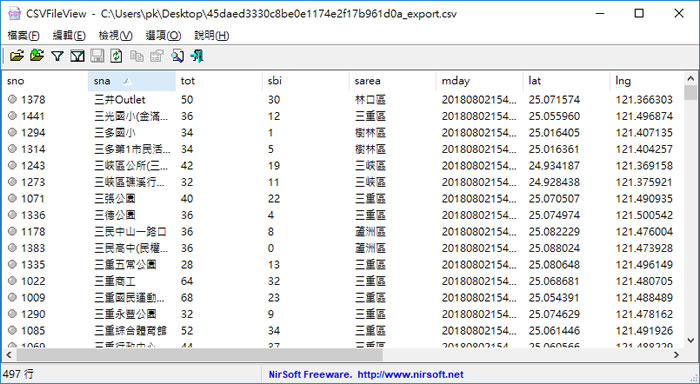The width and height of the screenshot is (700, 384).
Task: Open the 說明(H) menu
Action: pos(212,35)
